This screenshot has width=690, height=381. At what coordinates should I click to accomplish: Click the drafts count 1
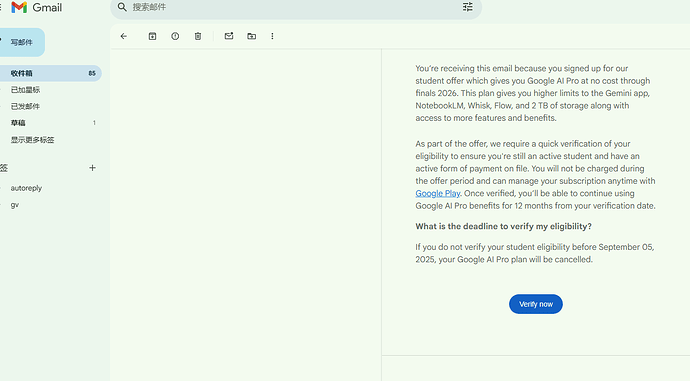point(94,123)
